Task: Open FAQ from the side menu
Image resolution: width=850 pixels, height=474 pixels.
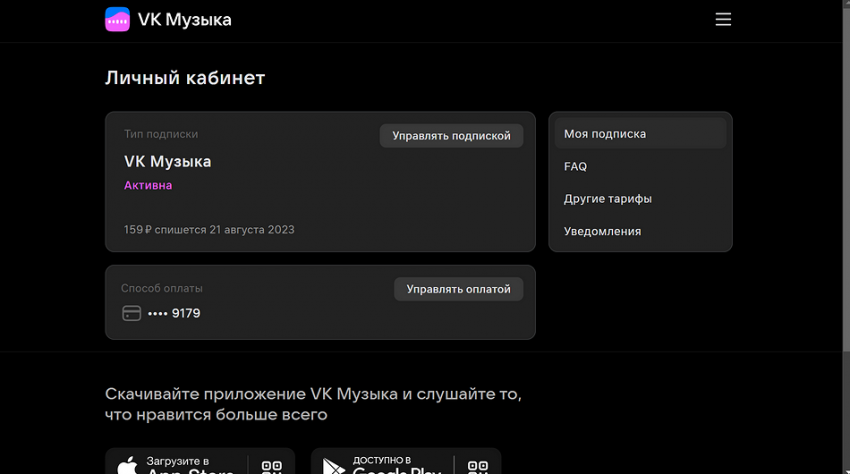Action: pyautogui.click(x=575, y=167)
